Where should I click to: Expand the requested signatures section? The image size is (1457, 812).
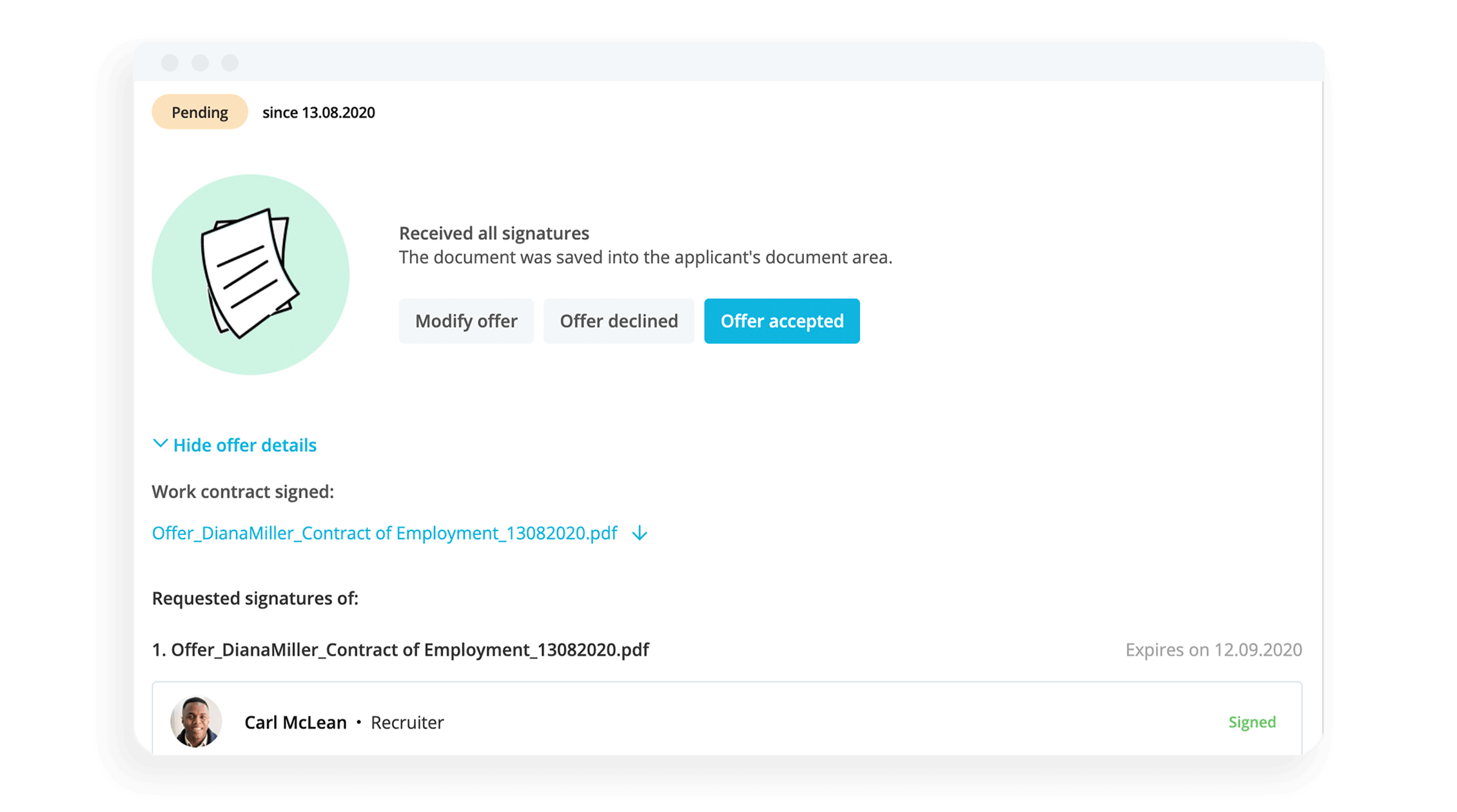tap(400, 649)
